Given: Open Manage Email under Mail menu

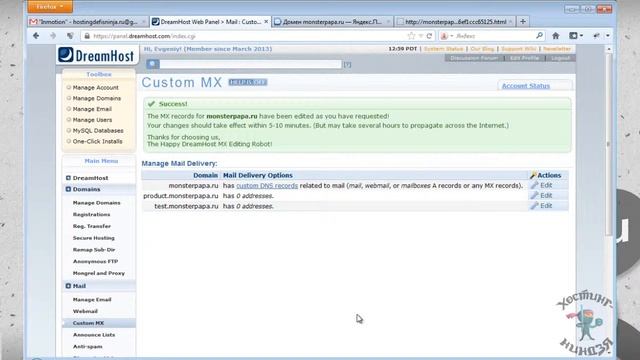Looking at the screenshot, I should [x=92, y=300].
